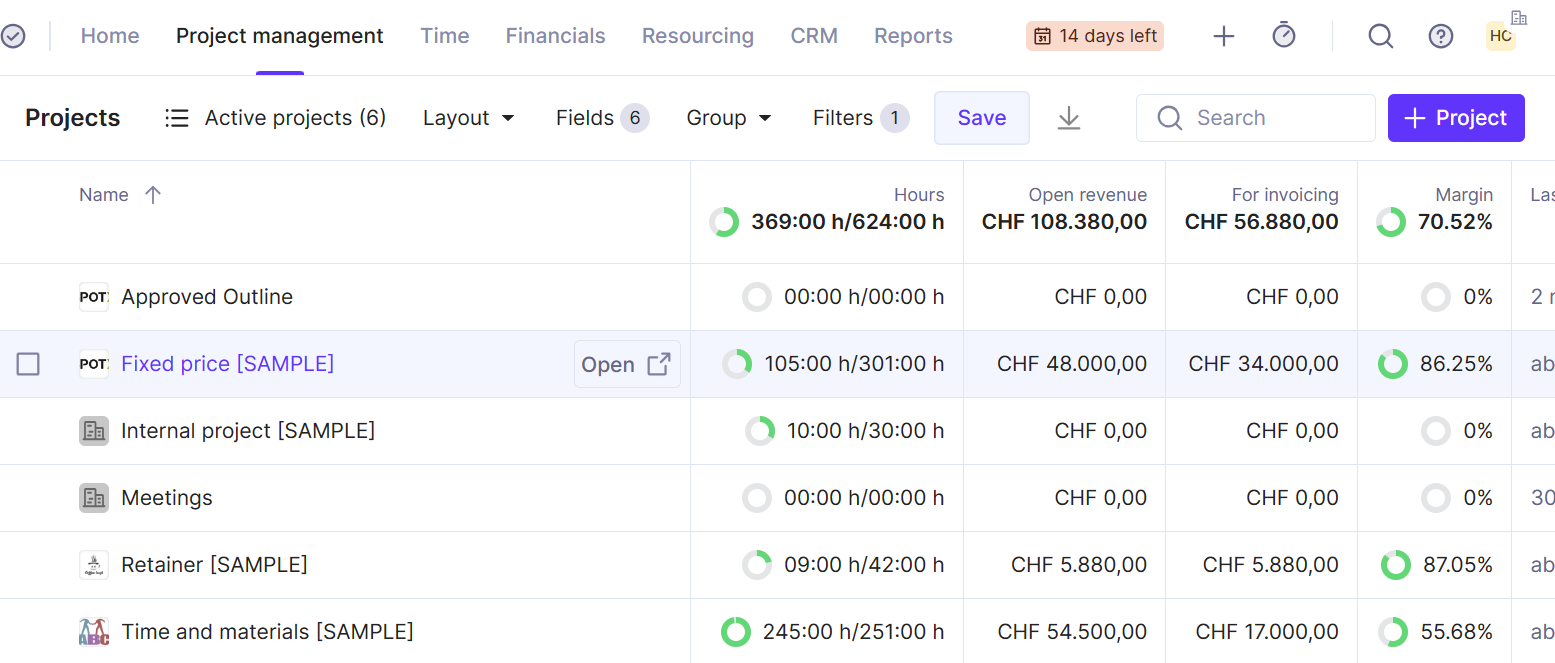Click the Approved Outline project logo
This screenshot has width=1555, height=663.
click(x=94, y=297)
